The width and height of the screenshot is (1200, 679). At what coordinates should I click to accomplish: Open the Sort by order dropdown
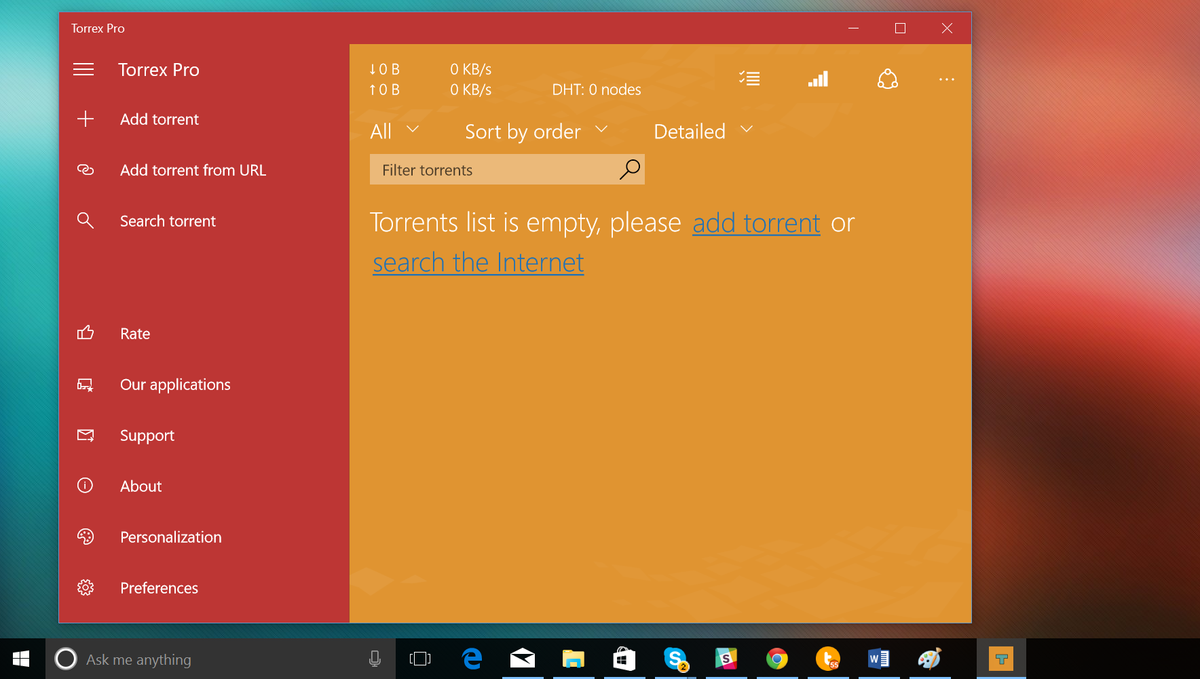click(x=535, y=131)
